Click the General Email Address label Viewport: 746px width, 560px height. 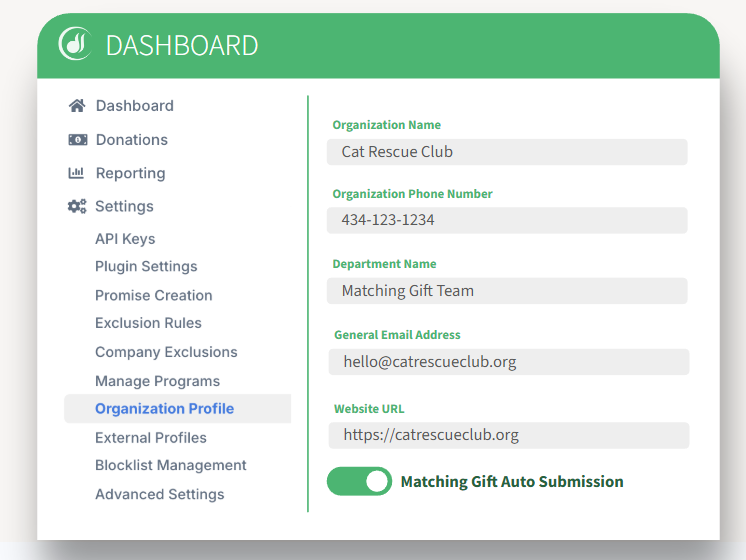(x=397, y=334)
